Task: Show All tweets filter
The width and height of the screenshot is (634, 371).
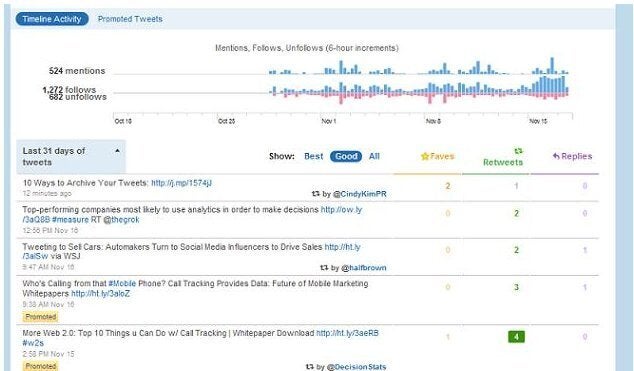Action: (x=374, y=156)
